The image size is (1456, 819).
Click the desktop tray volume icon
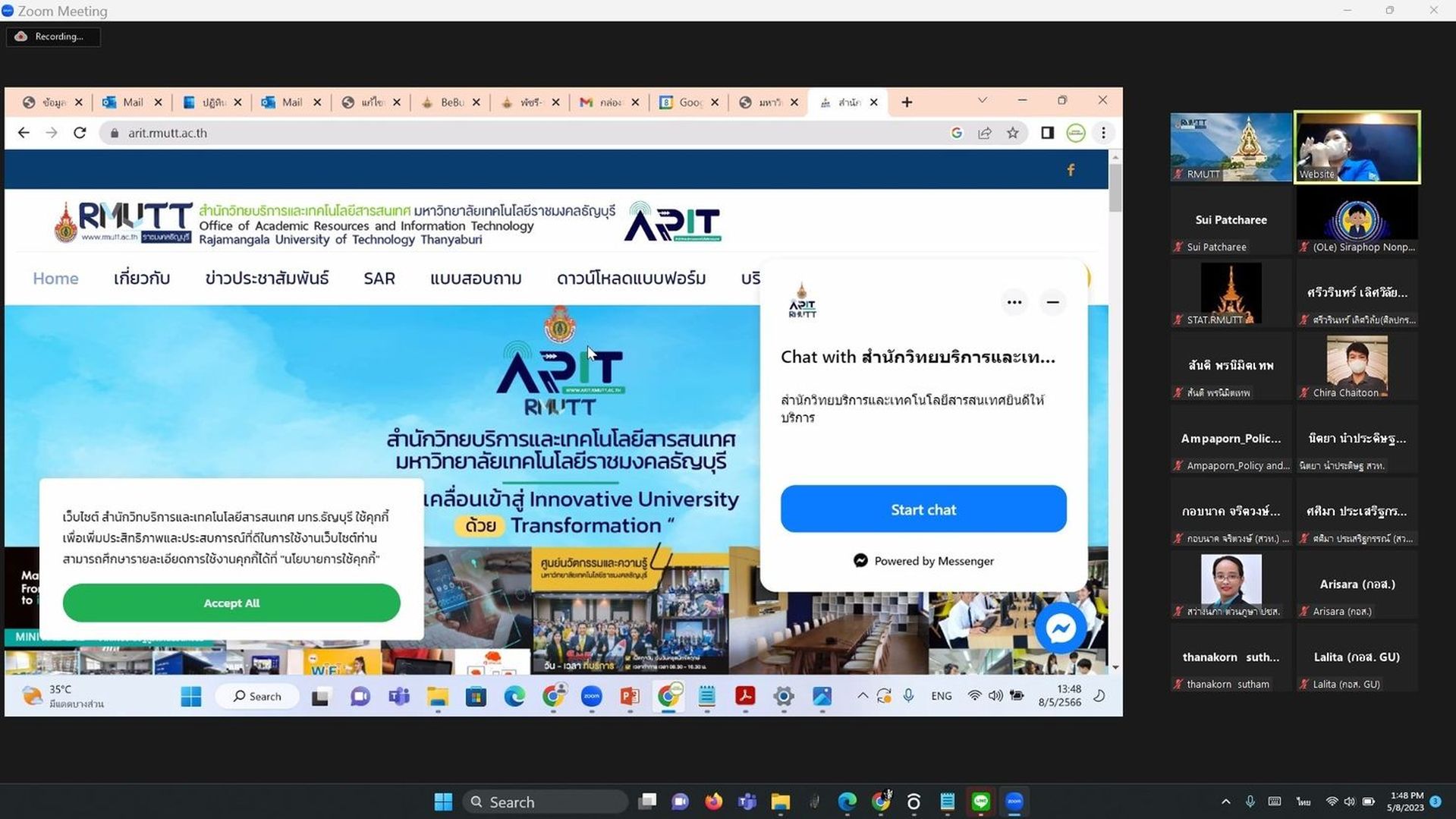[x=1349, y=802]
